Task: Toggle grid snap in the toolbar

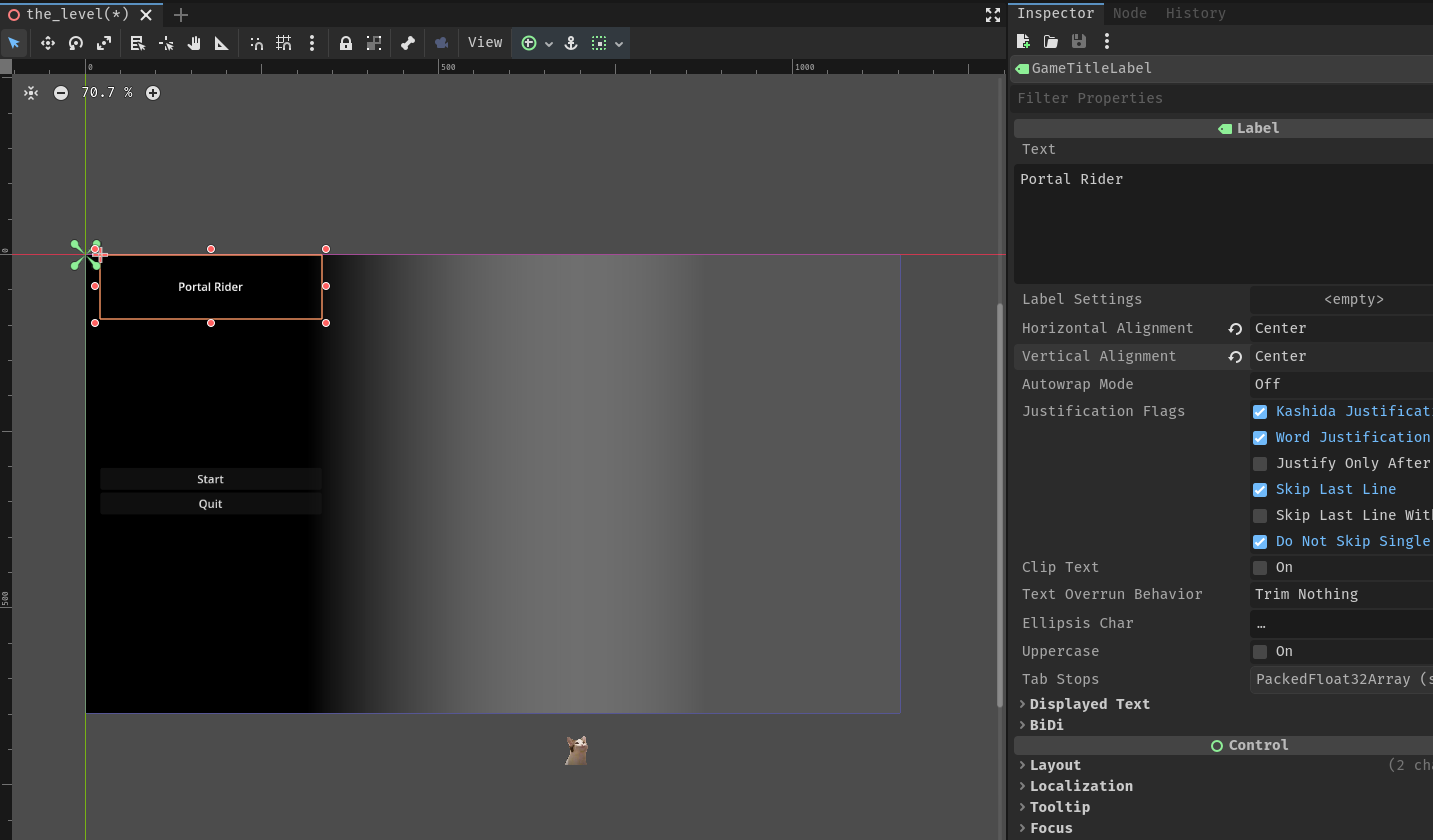Action: 284,43
